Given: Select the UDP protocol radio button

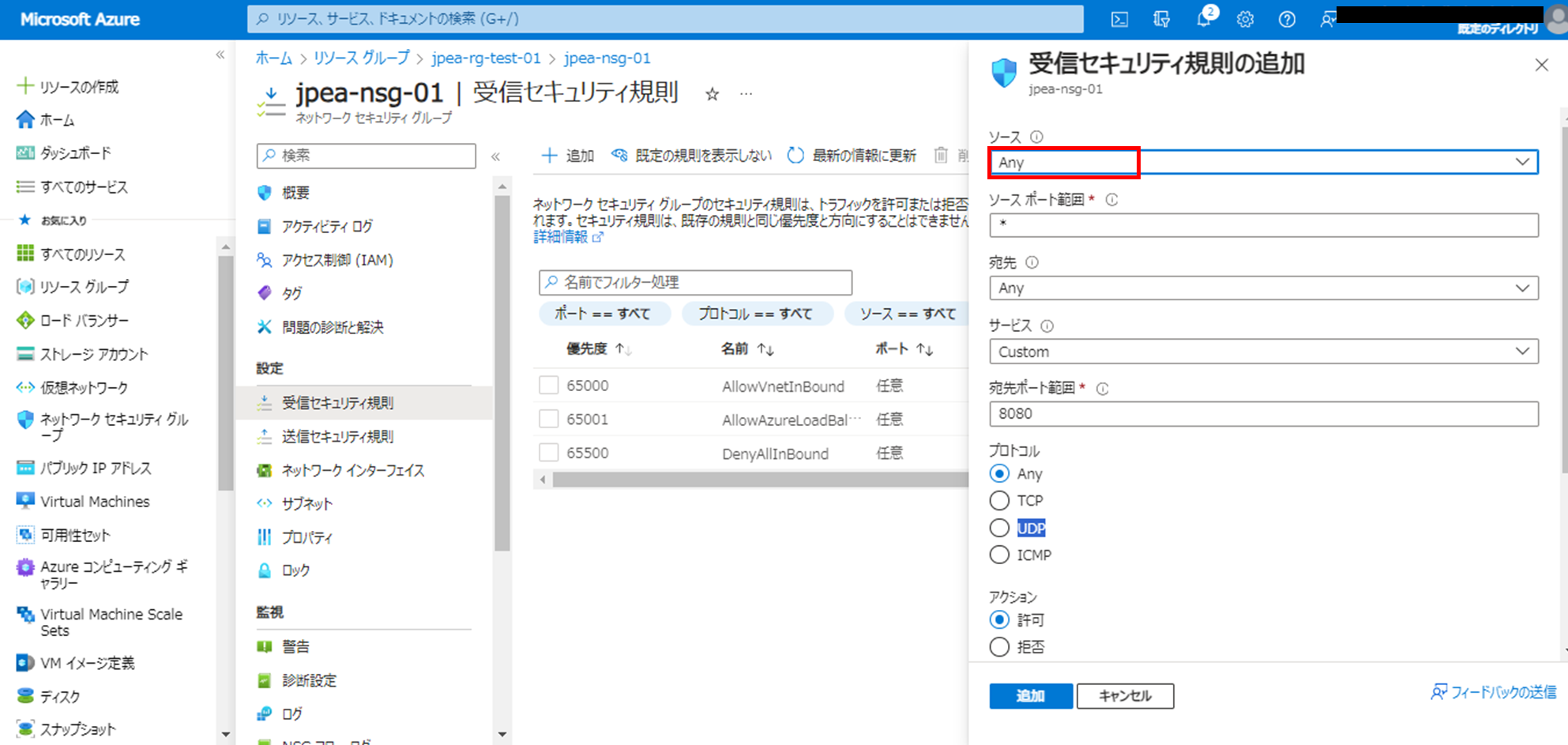Looking at the screenshot, I should pos(999,528).
